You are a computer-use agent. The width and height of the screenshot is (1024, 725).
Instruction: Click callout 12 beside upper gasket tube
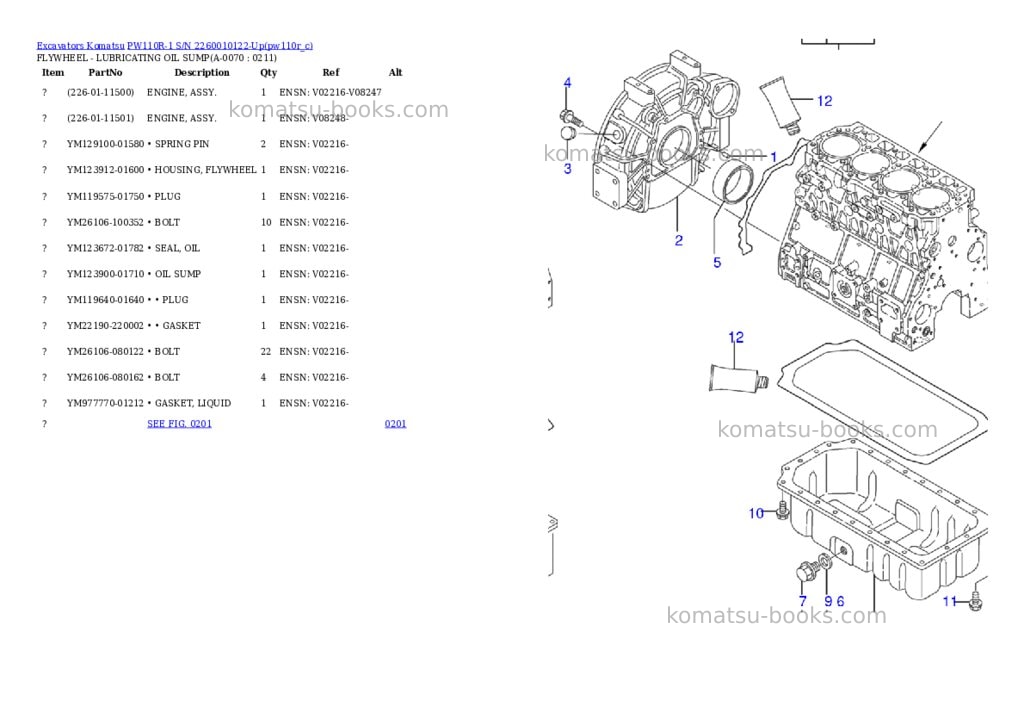(x=824, y=101)
